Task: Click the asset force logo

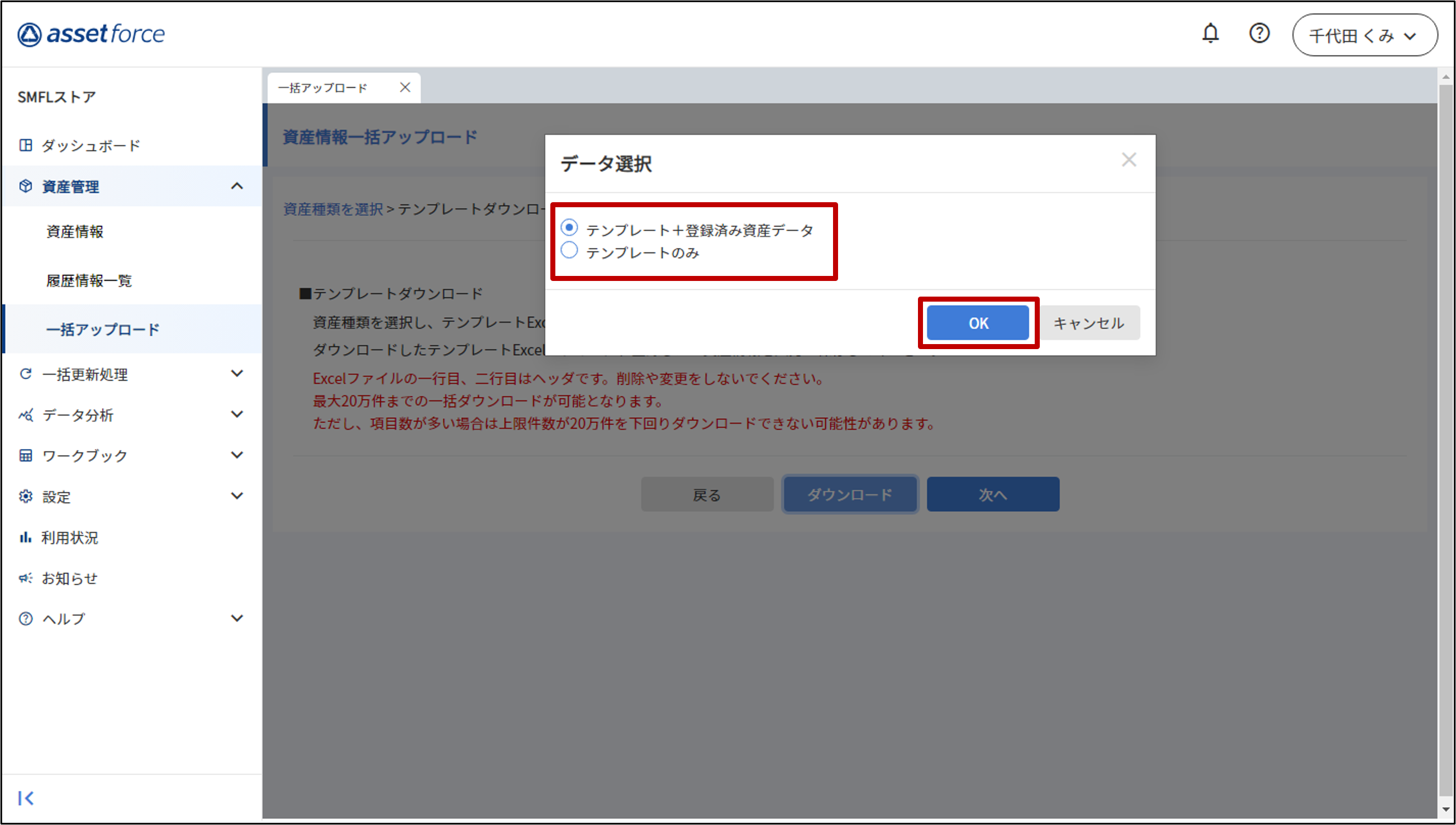Action: (x=91, y=34)
